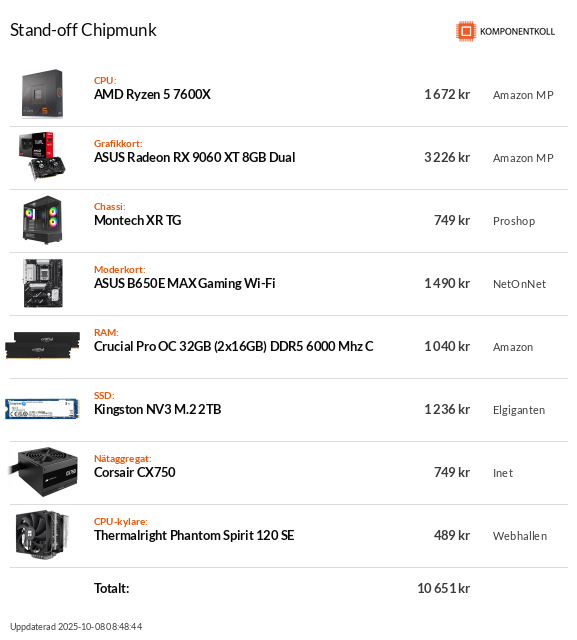Image resolution: width=577 pixels, height=640 pixels.
Task: Select the Corsair CX750 power supply image
Action: click(43, 472)
